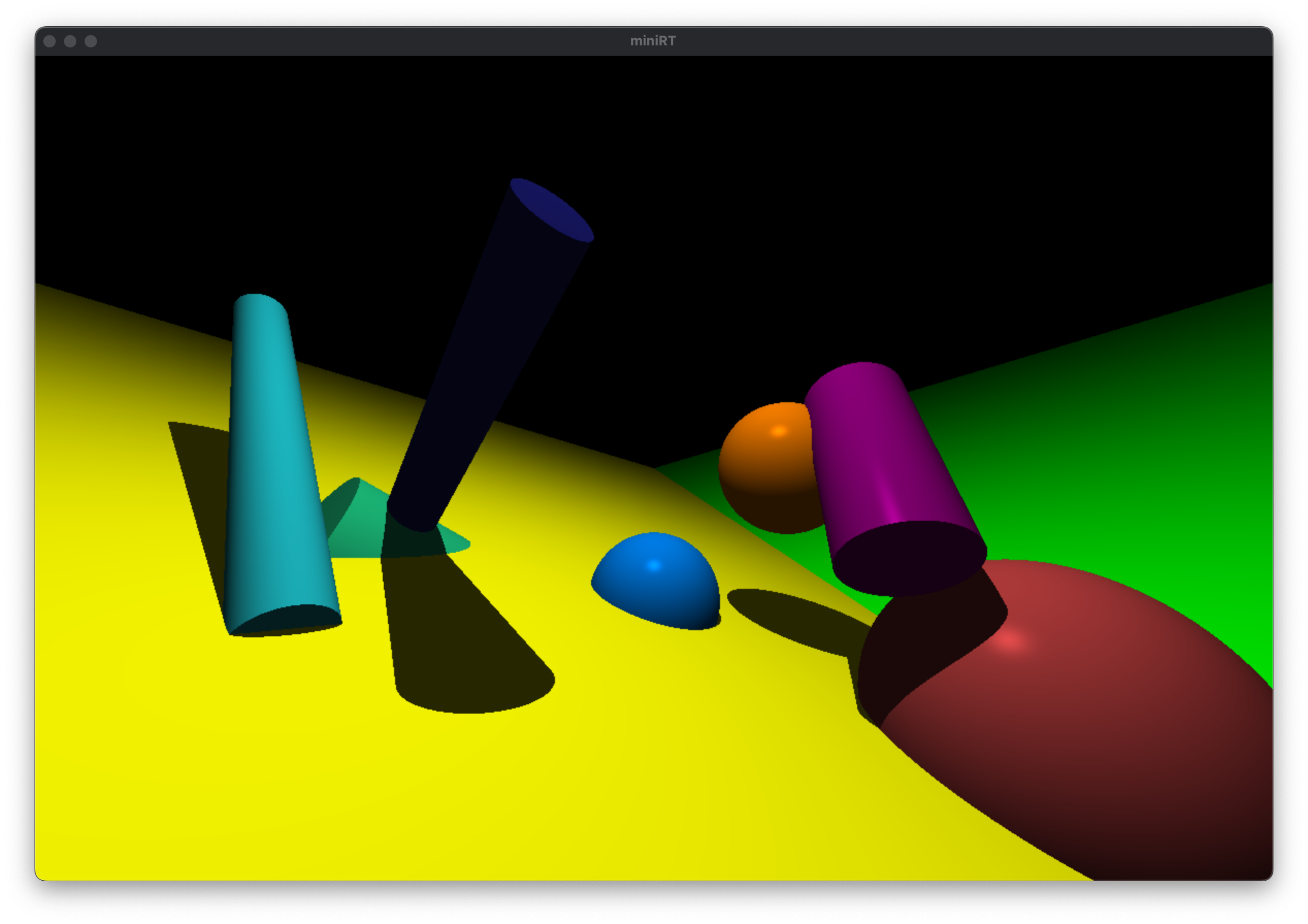Click the specular highlight on red sphere
Image resolution: width=1308 pixels, height=924 pixels.
tap(1010, 641)
